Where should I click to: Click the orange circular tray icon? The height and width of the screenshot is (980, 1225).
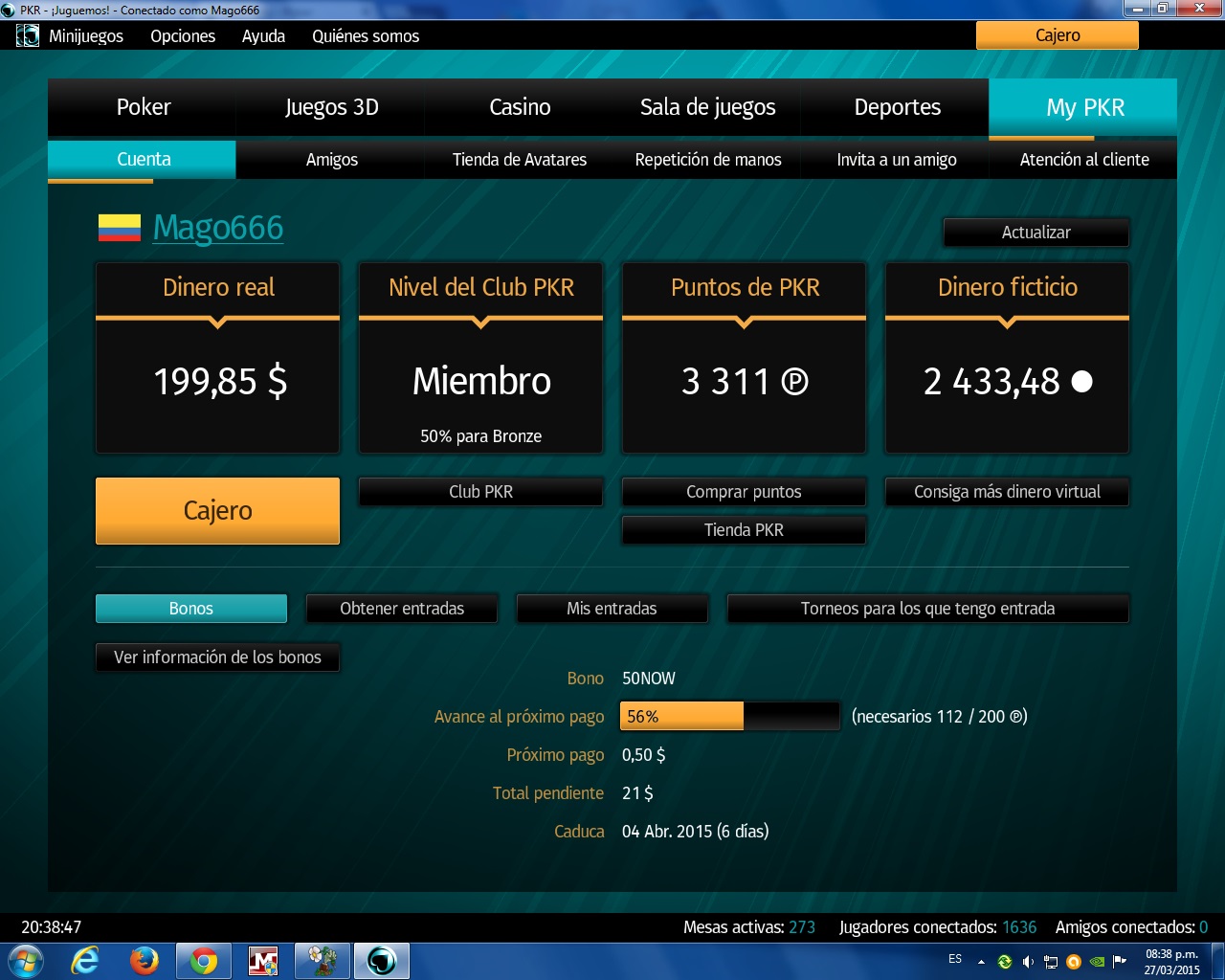[1074, 962]
